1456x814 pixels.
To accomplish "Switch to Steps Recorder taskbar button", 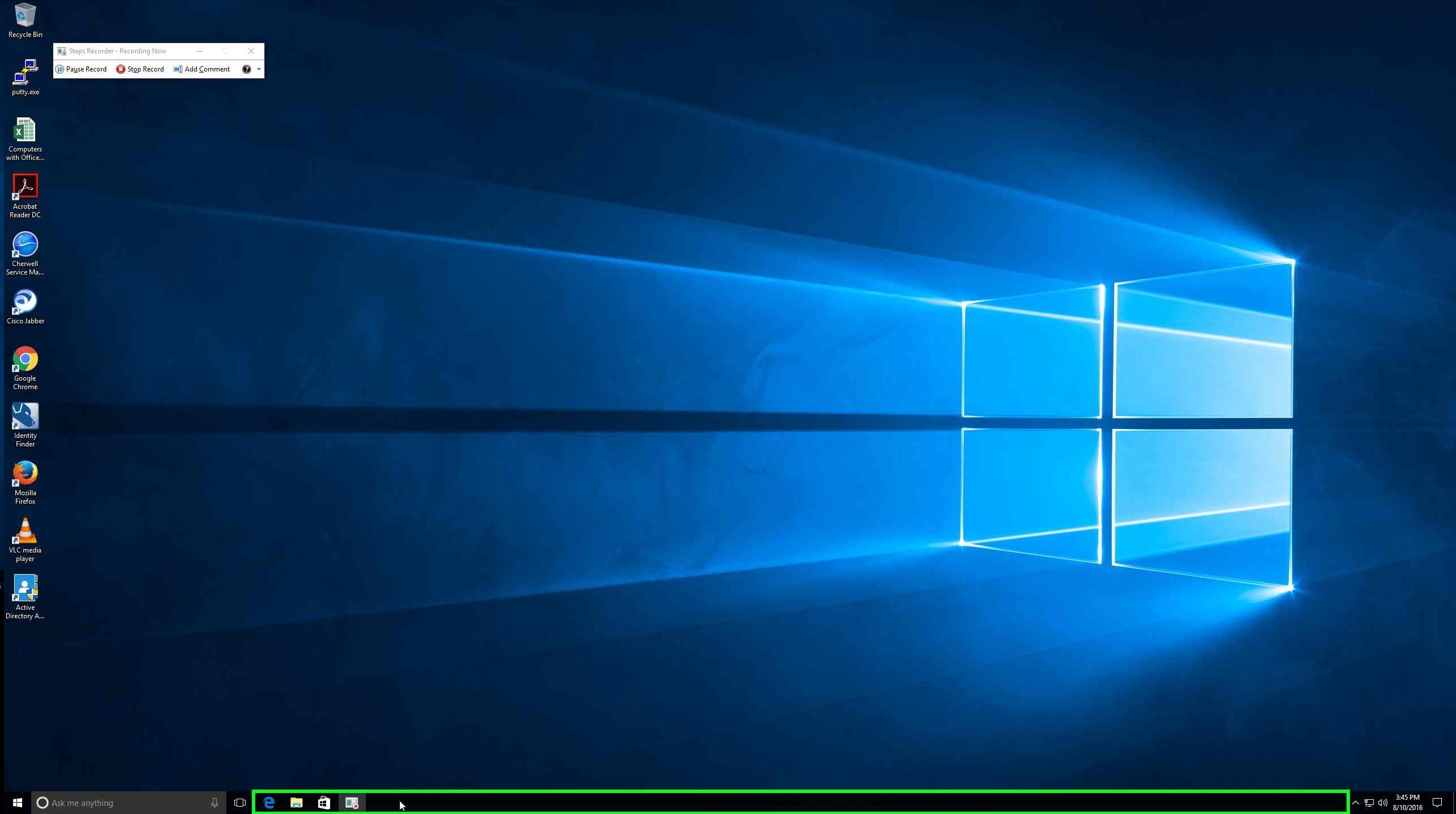I will pos(352,803).
